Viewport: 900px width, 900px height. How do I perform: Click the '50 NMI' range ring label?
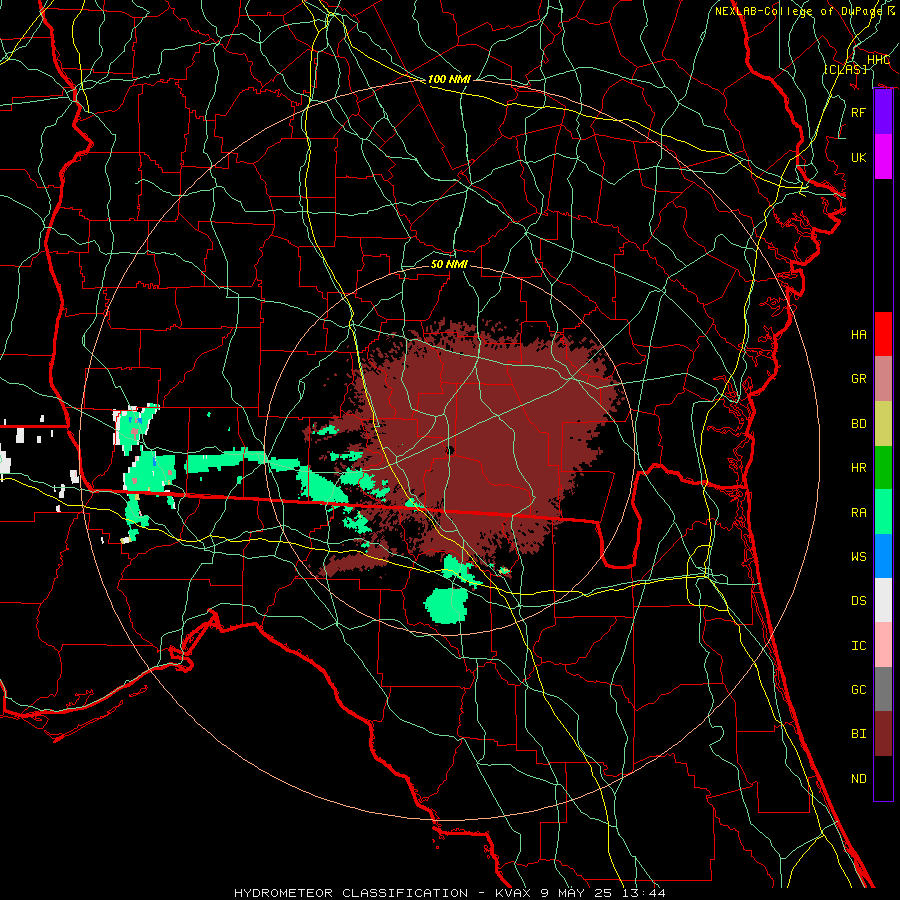click(449, 264)
